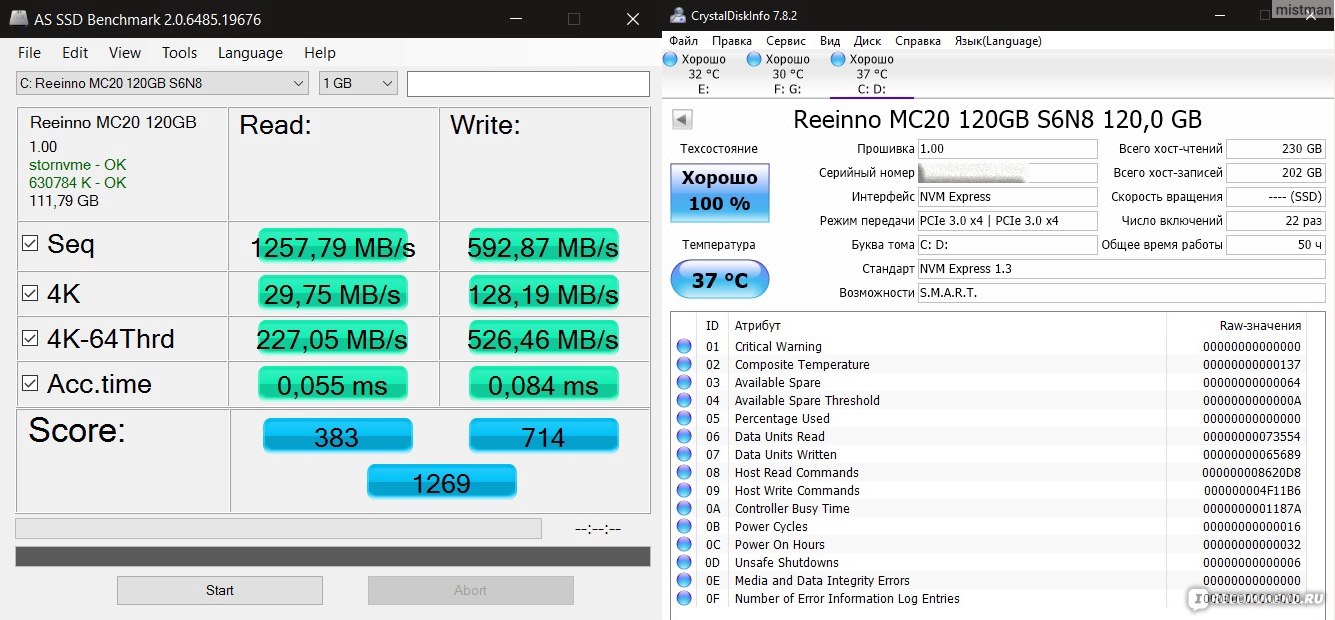Click the read score value 383
The width and height of the screenshot is (1335, 620).
[x=337, y=437]
